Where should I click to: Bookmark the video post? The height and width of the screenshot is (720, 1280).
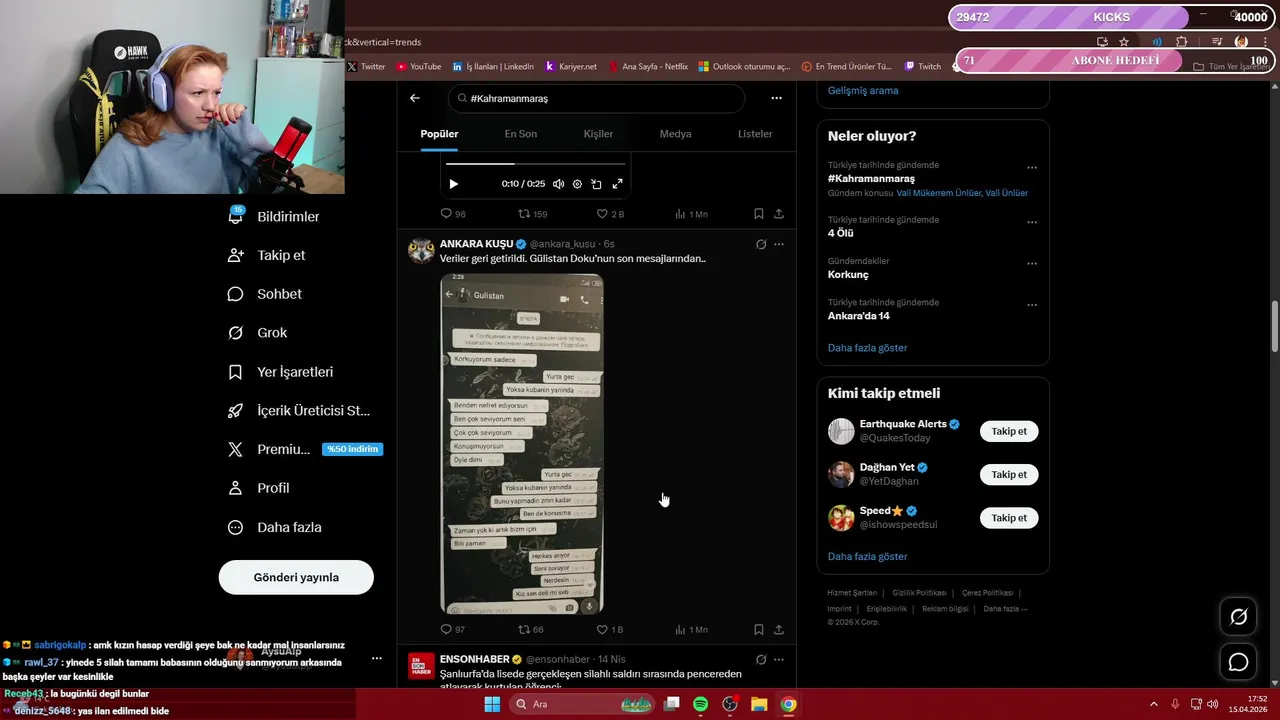pyautogui.click(x=759, y=214)
